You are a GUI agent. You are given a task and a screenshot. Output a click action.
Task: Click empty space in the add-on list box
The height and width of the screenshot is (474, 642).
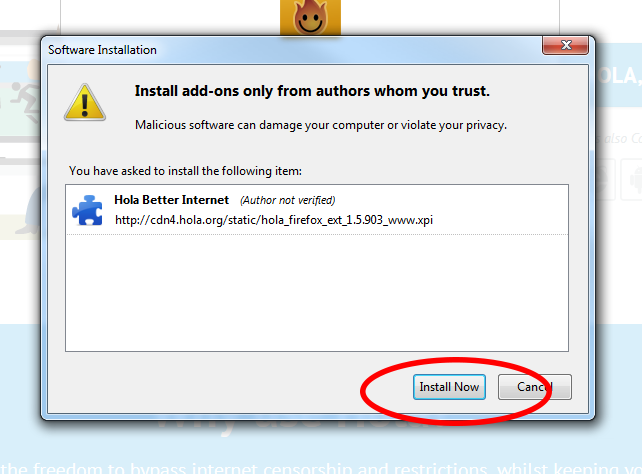(x=316, y=293)
